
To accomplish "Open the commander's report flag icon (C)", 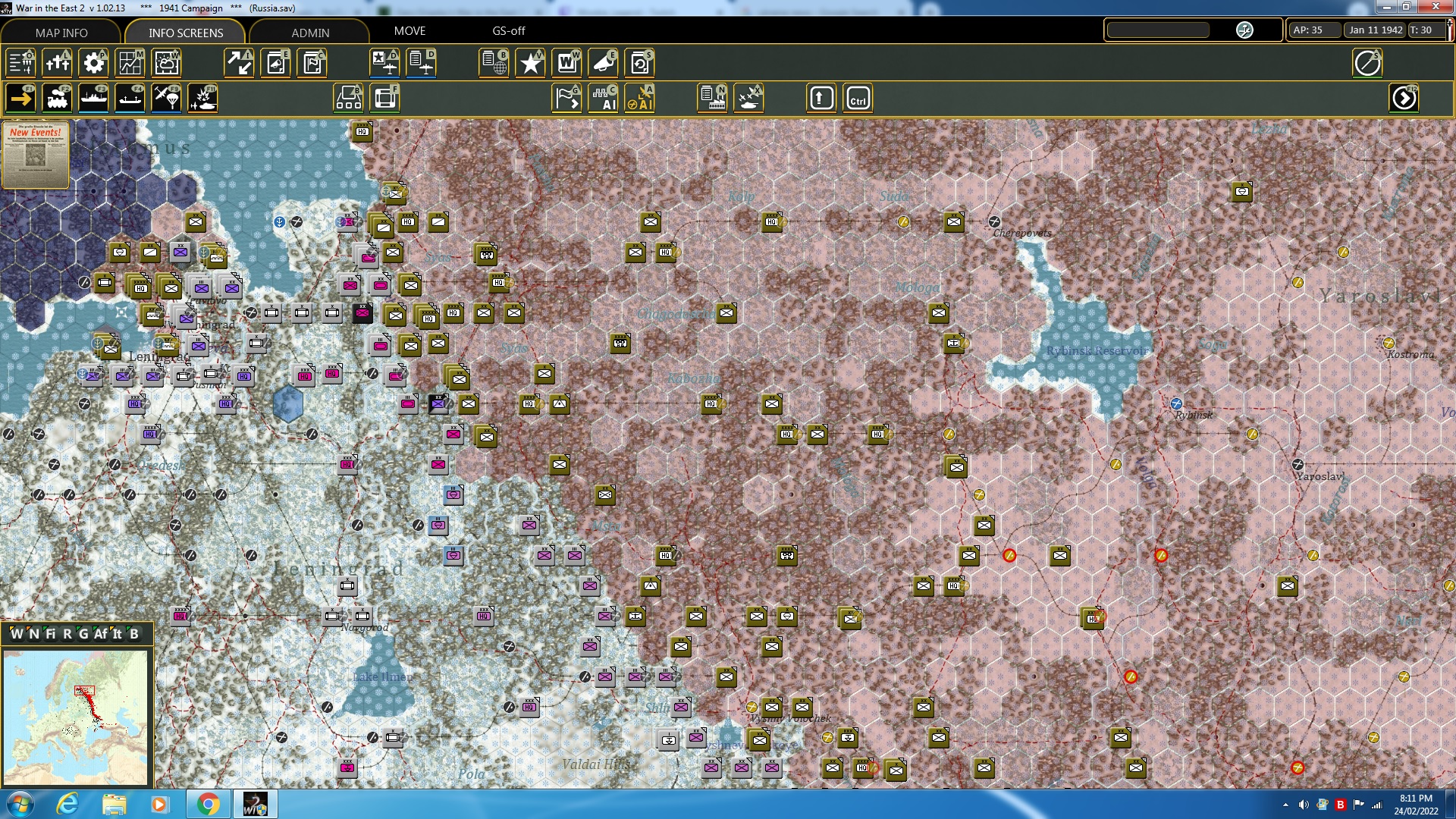I will point(312,63).
